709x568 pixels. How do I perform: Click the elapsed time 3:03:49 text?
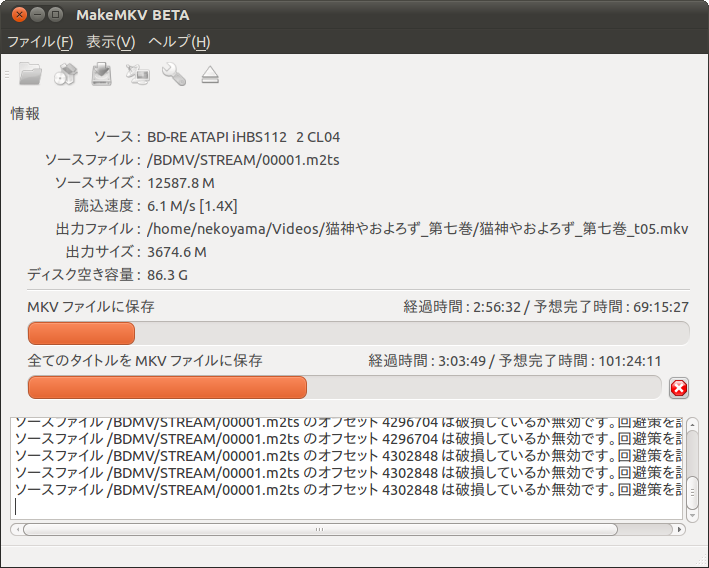click(x=462, y=361)
